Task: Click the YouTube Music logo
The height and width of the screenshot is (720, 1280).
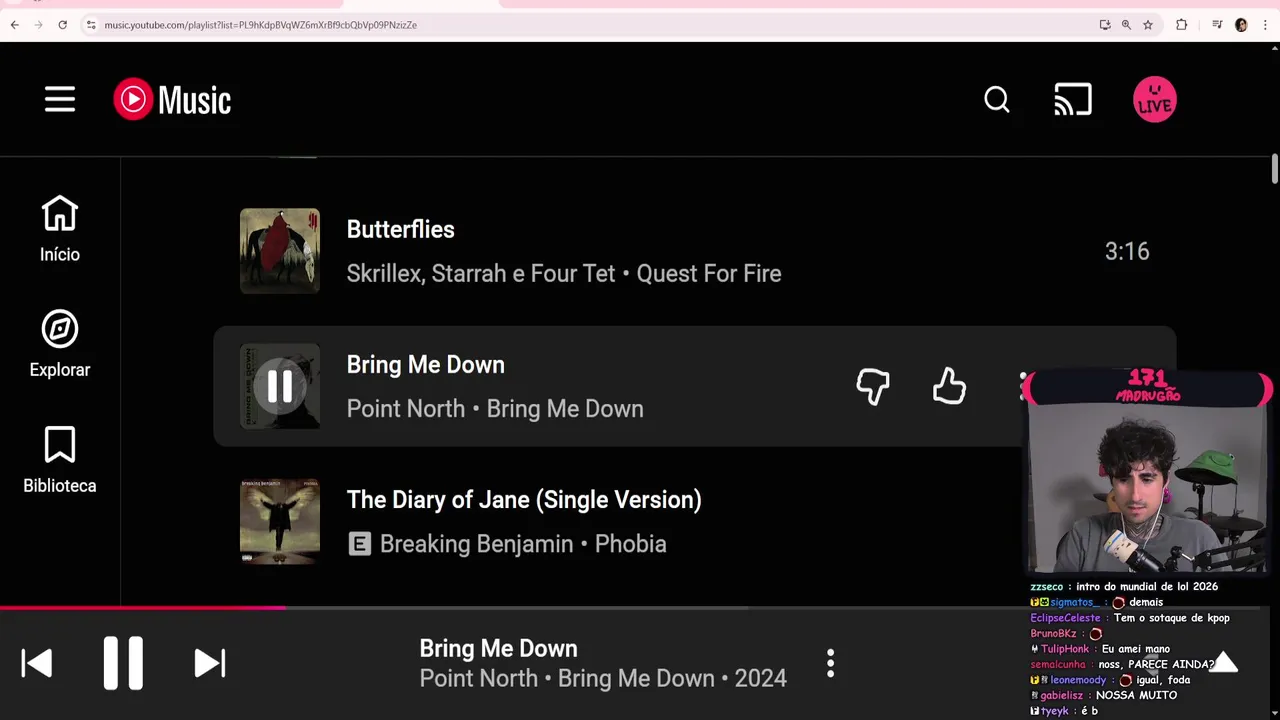Action: pyautogui.click(x=172, y=100)
